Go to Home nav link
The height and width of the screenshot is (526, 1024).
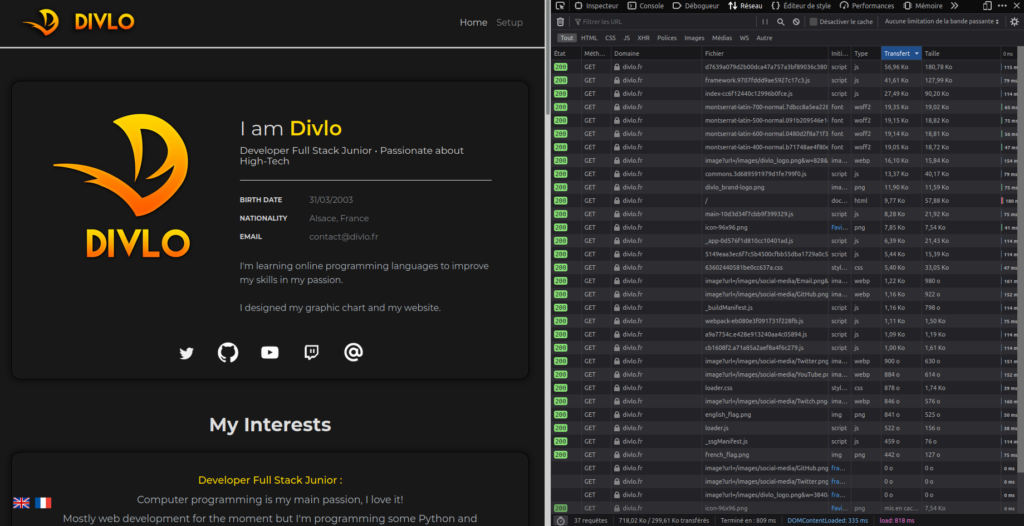point(473,22)
